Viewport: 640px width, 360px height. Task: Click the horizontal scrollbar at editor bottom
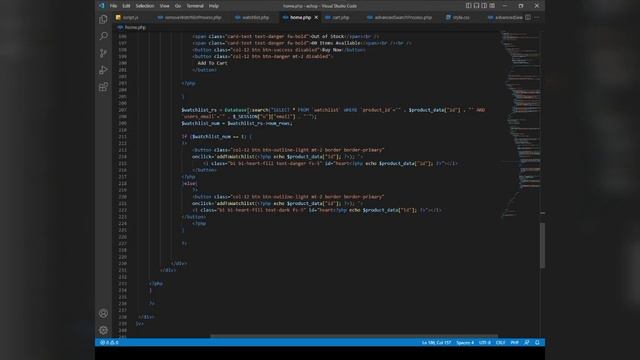click(354, 336)
